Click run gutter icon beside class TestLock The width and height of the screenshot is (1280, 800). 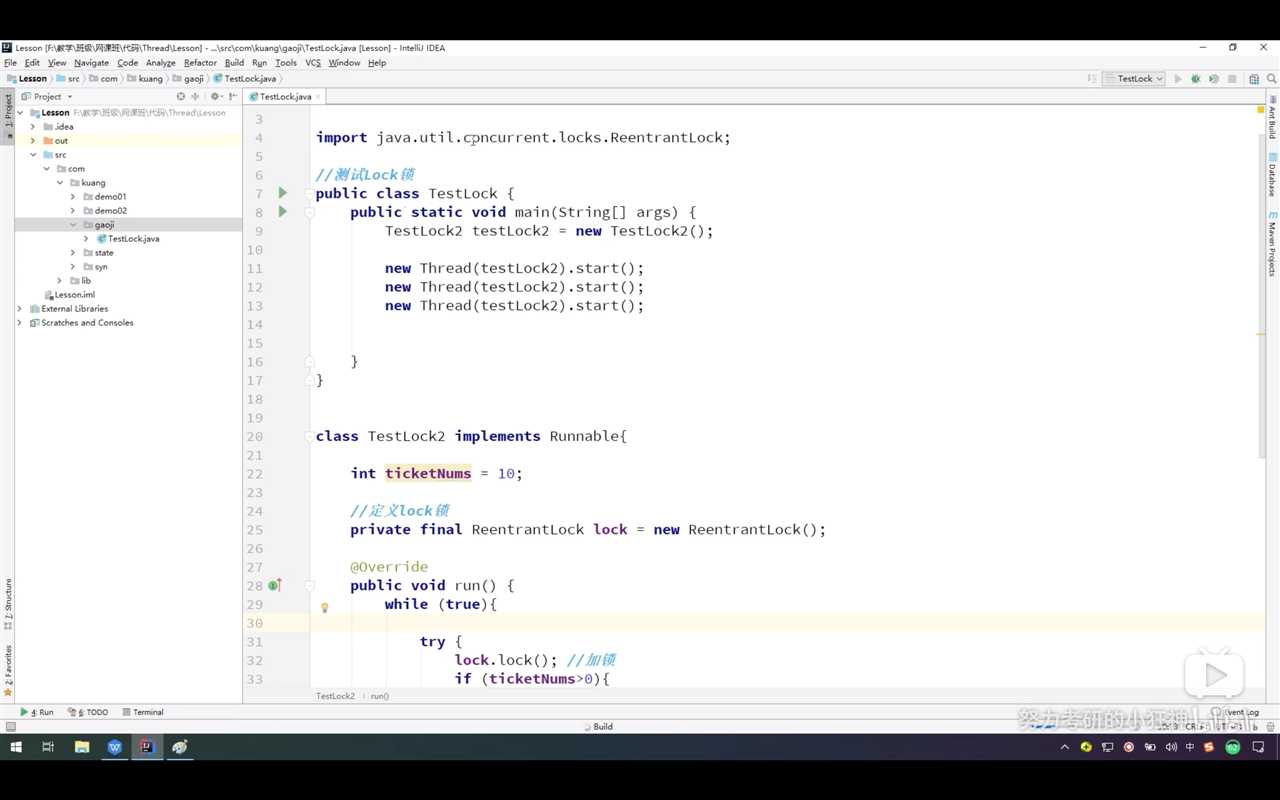[283, 193]
